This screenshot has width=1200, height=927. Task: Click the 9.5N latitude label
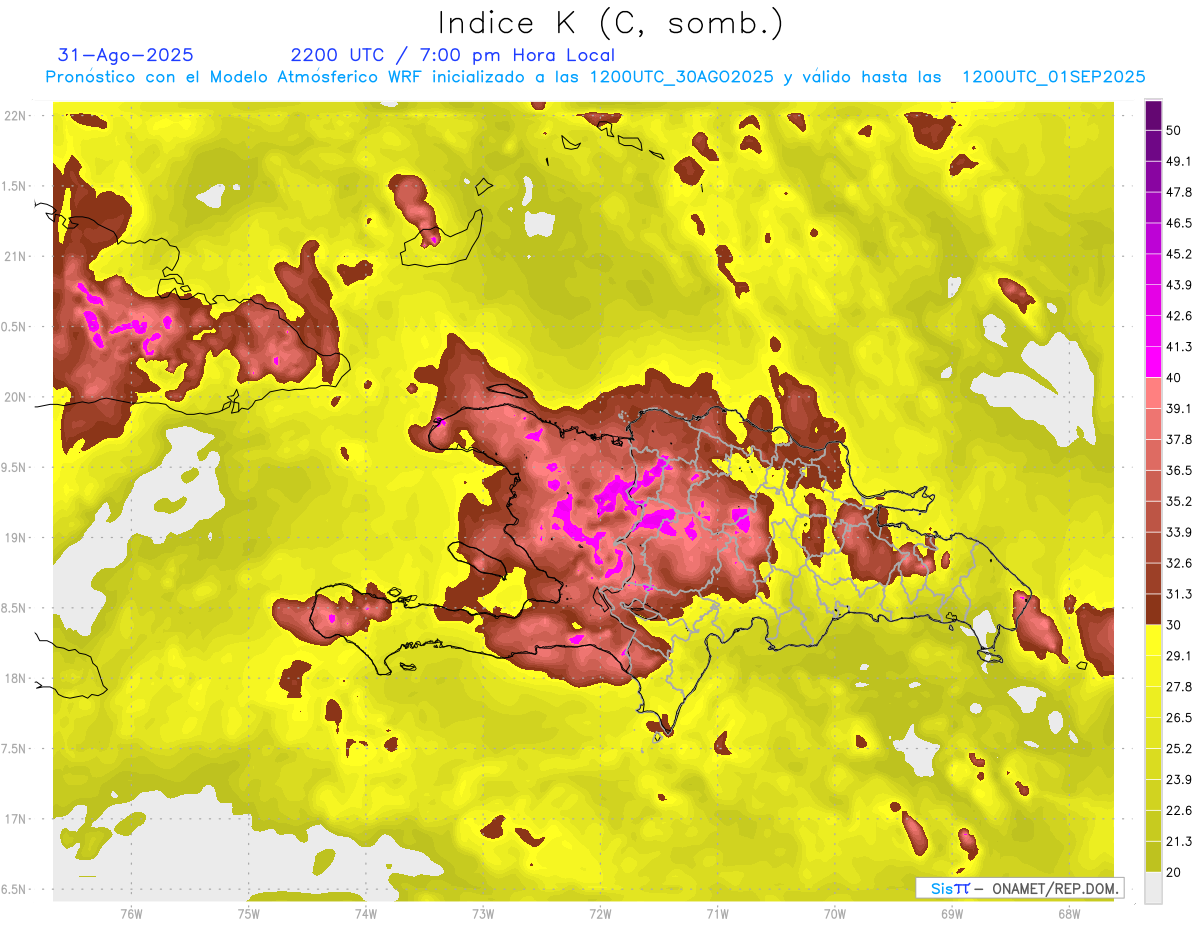pos(15,467)
